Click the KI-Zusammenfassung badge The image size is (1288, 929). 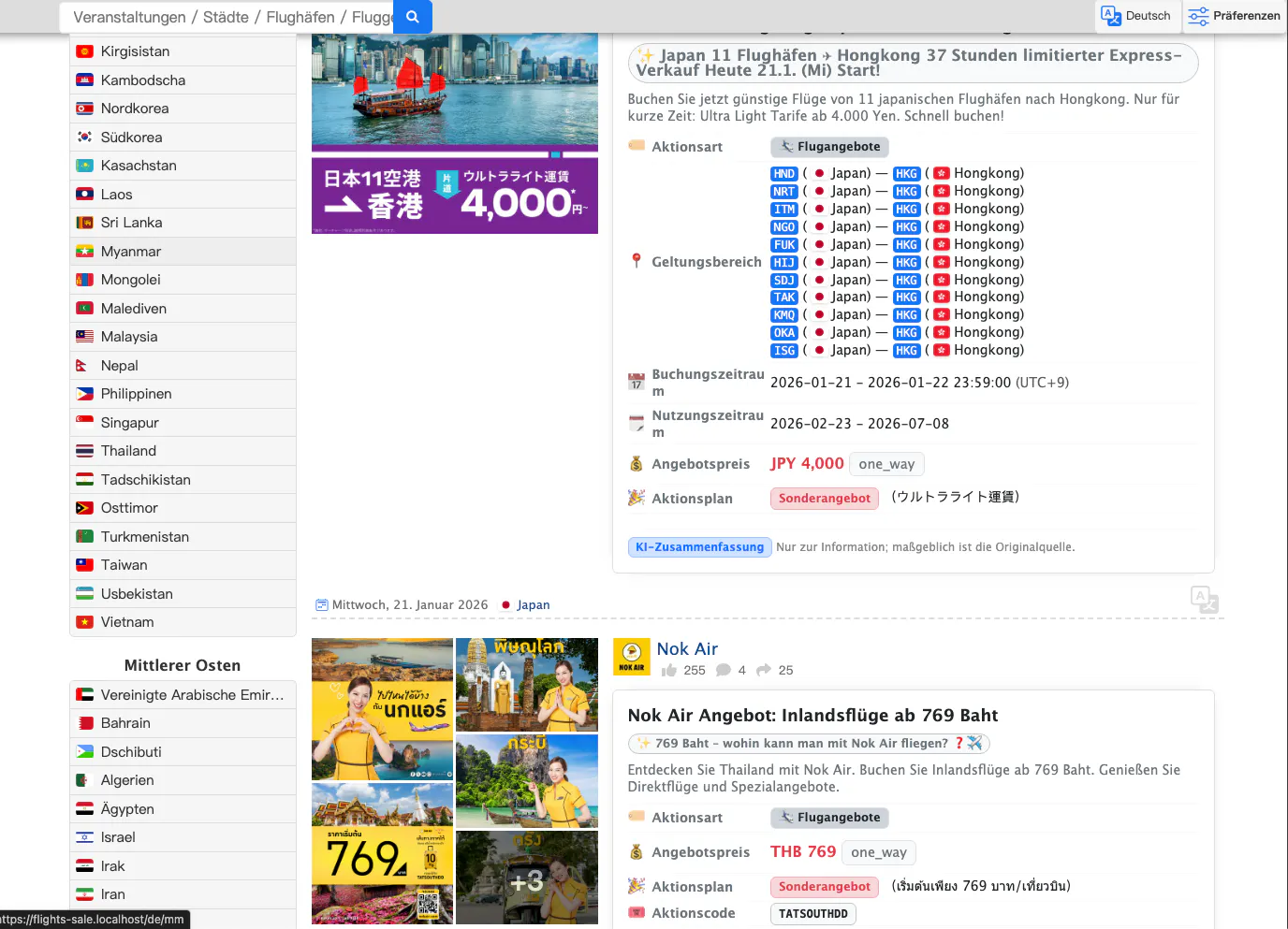699,547
